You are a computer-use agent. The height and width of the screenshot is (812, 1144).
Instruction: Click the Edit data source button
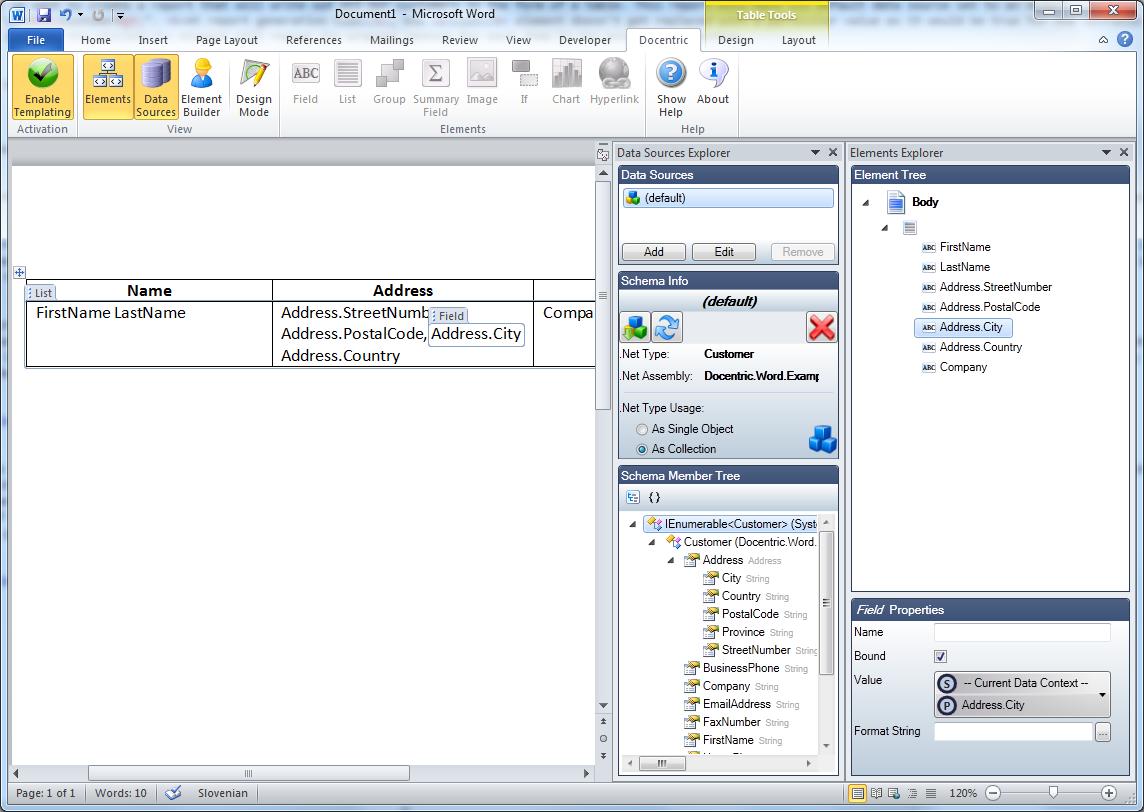click(724, 252)
